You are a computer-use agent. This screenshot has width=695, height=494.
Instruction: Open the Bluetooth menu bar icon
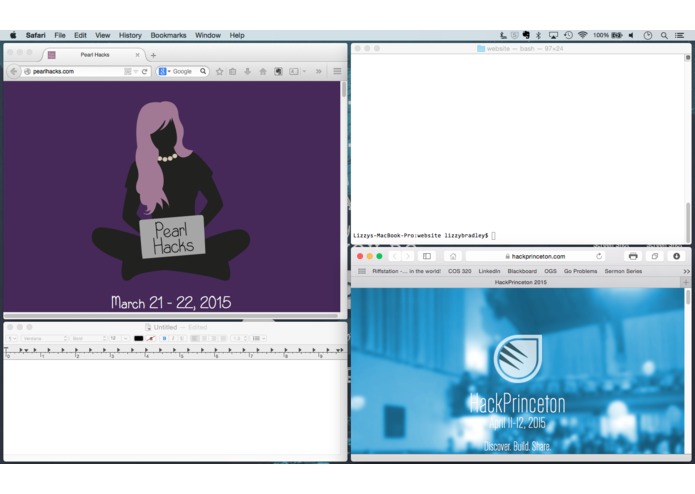(539, 35)
